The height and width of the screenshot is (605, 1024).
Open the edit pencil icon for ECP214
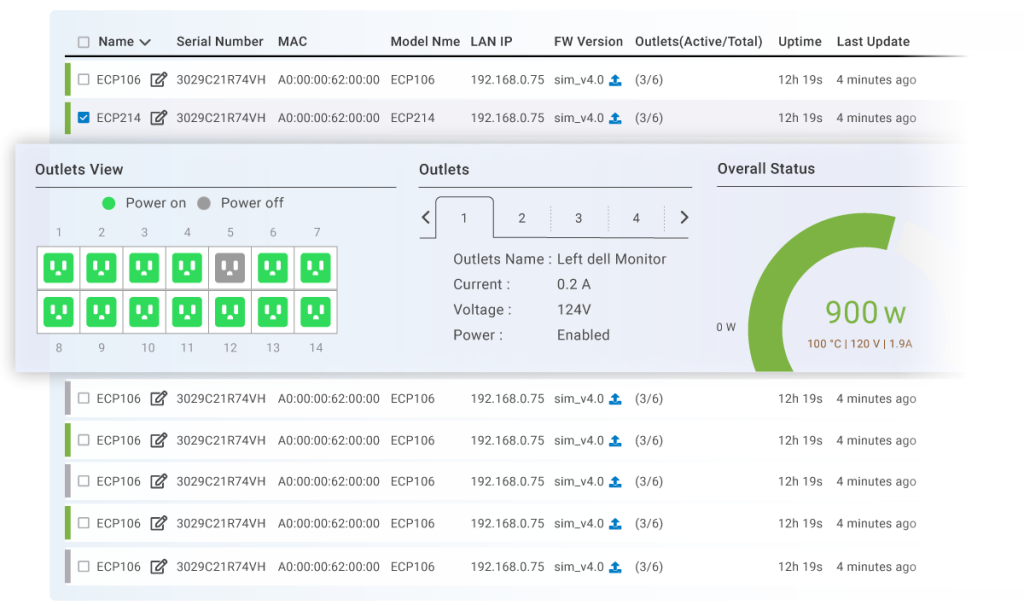tap(159, 117)
